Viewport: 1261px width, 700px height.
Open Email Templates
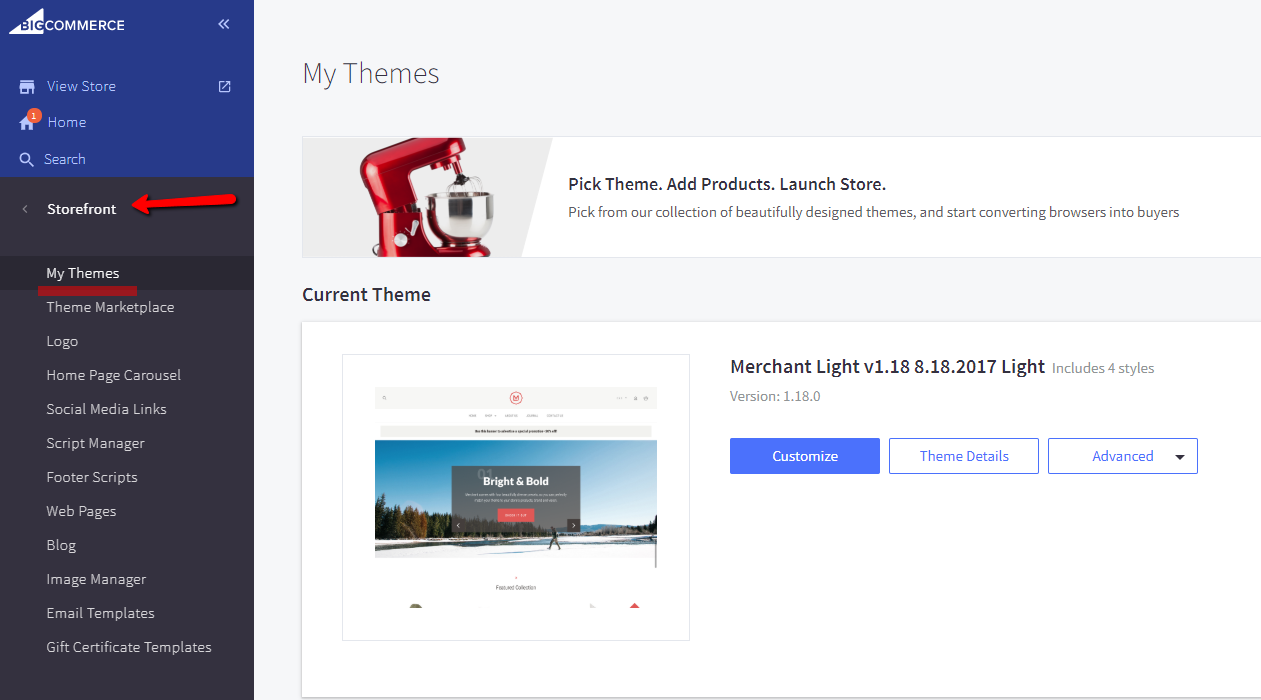click(100, 613)
